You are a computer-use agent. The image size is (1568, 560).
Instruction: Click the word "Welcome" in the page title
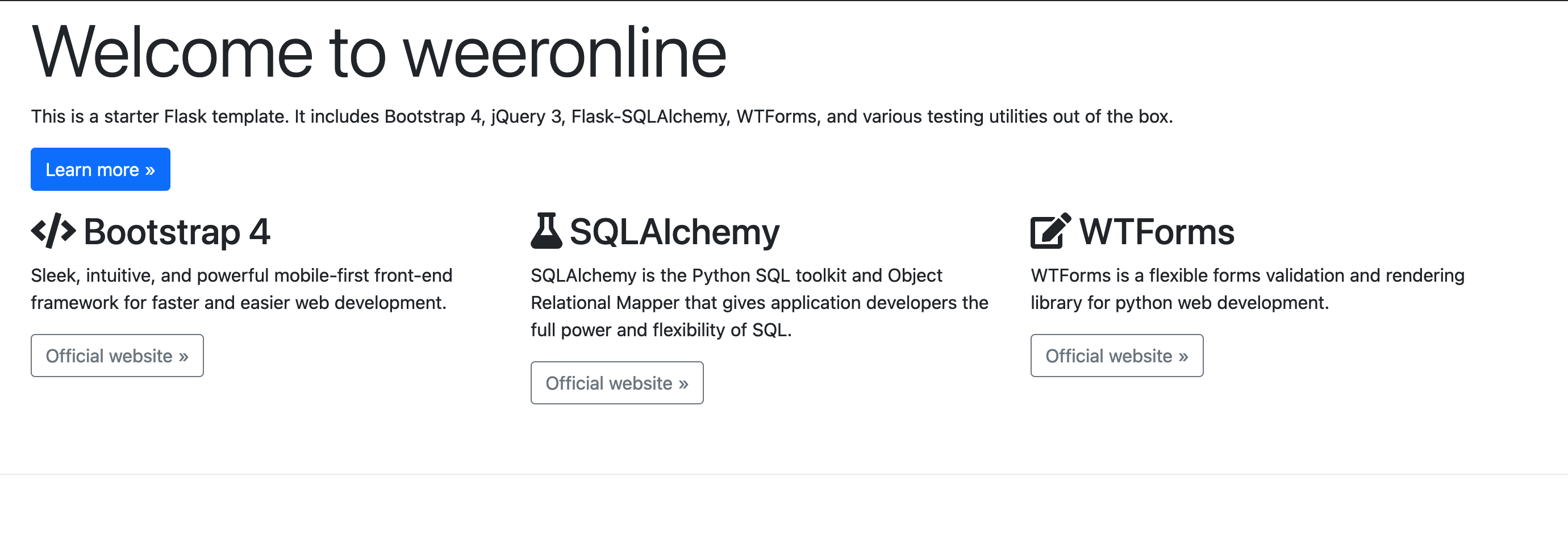point(172,53)
